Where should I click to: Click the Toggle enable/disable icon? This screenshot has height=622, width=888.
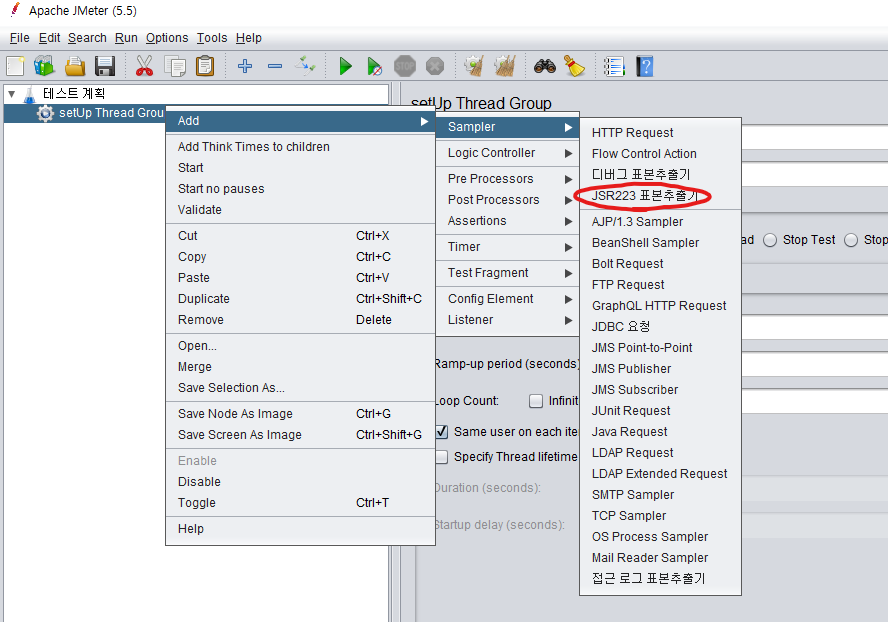[x=305, y=66]
